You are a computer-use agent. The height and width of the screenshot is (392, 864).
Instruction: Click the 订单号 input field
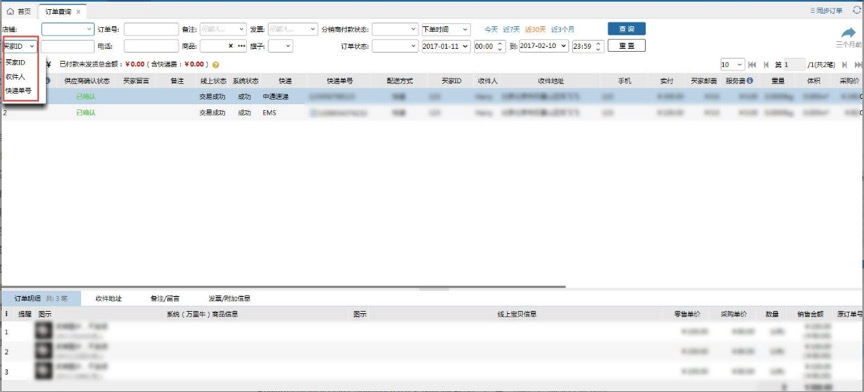151,29
